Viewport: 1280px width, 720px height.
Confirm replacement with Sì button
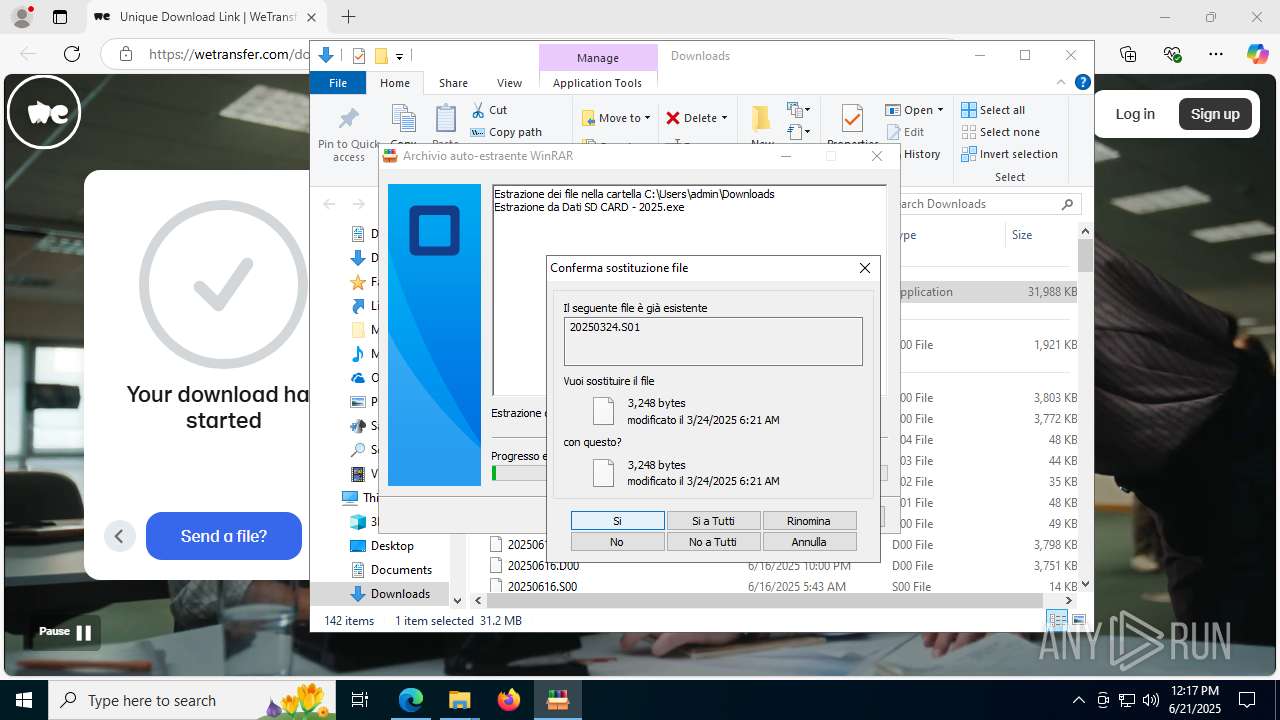pos(617,521)
